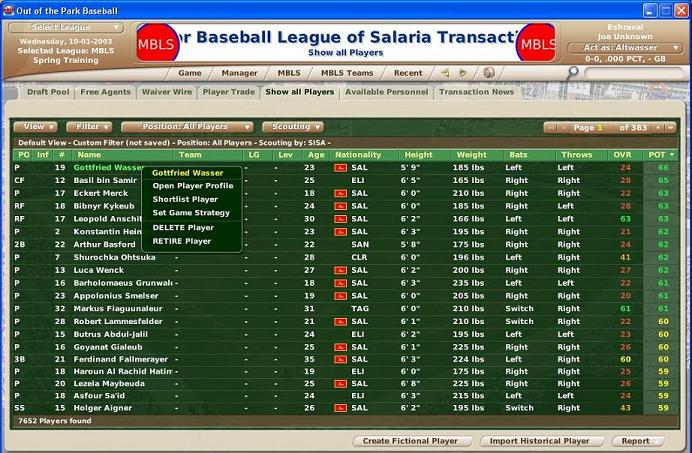
Task: Expand the Filter dropdown
Action: click(x=88, y=127)
